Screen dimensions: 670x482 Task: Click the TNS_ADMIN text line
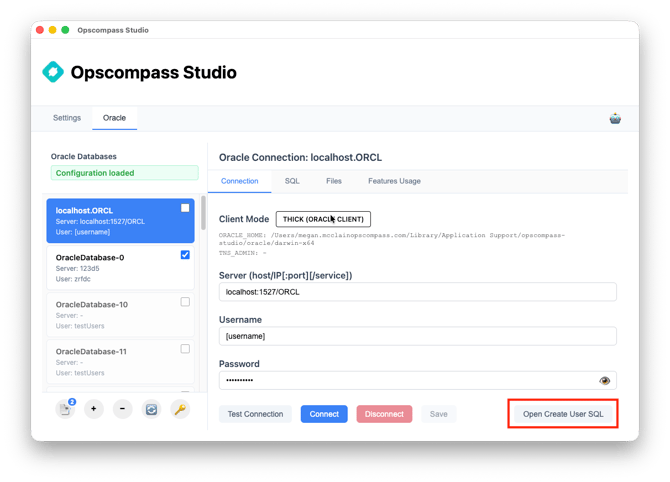tap(243, 253)
